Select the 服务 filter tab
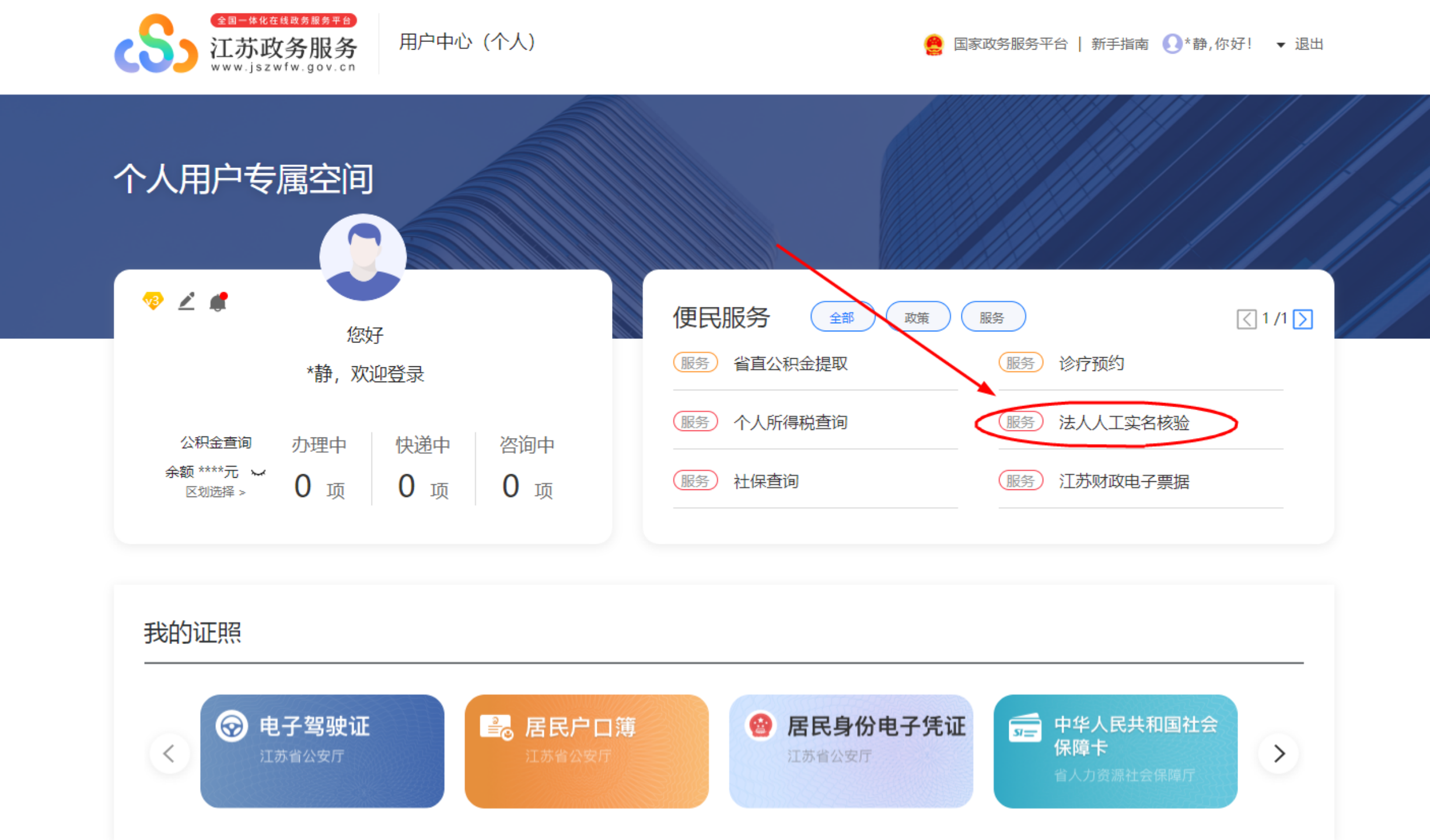1430x840 pixels. pos(992,317)
